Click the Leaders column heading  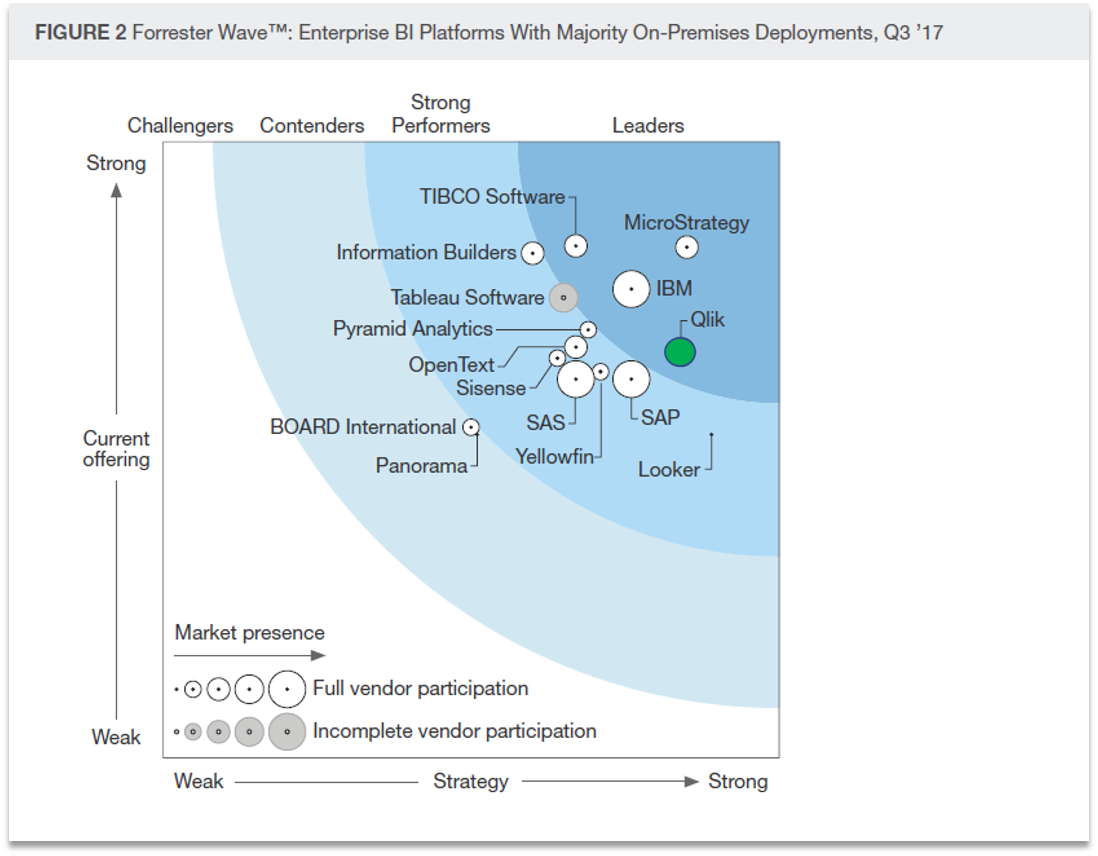[648, 125]
